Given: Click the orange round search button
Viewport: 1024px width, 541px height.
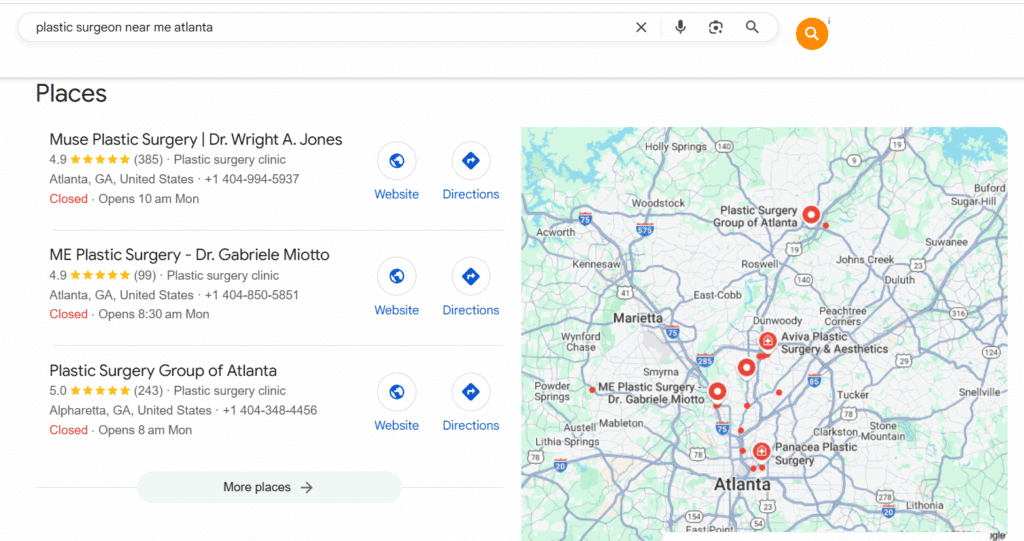Looking at the screenshot, I should 812,33.
